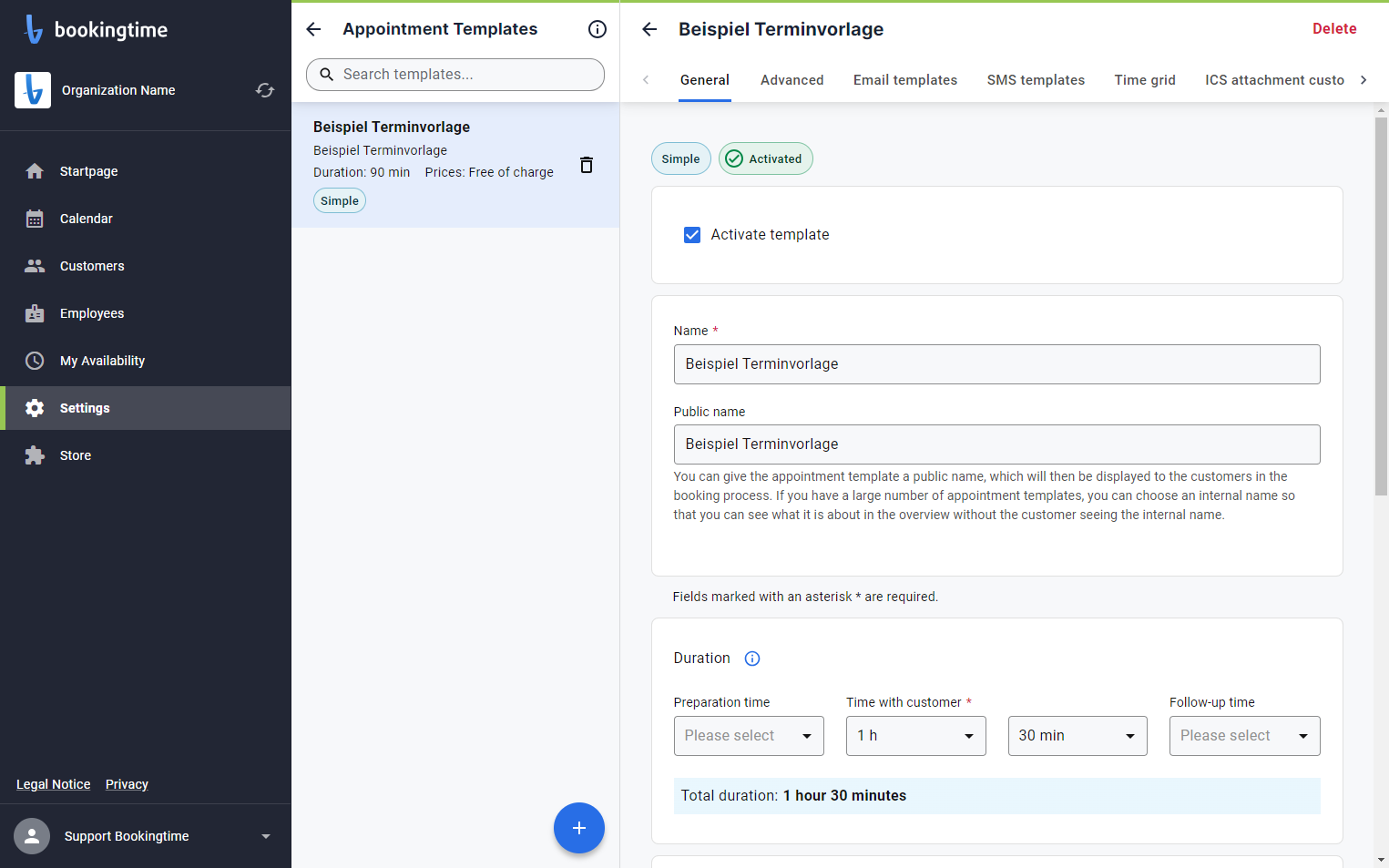This screenshot has width=1389, height=868.
Task: Switch to the Email templates tab
Action: click(x=905, y=80)
